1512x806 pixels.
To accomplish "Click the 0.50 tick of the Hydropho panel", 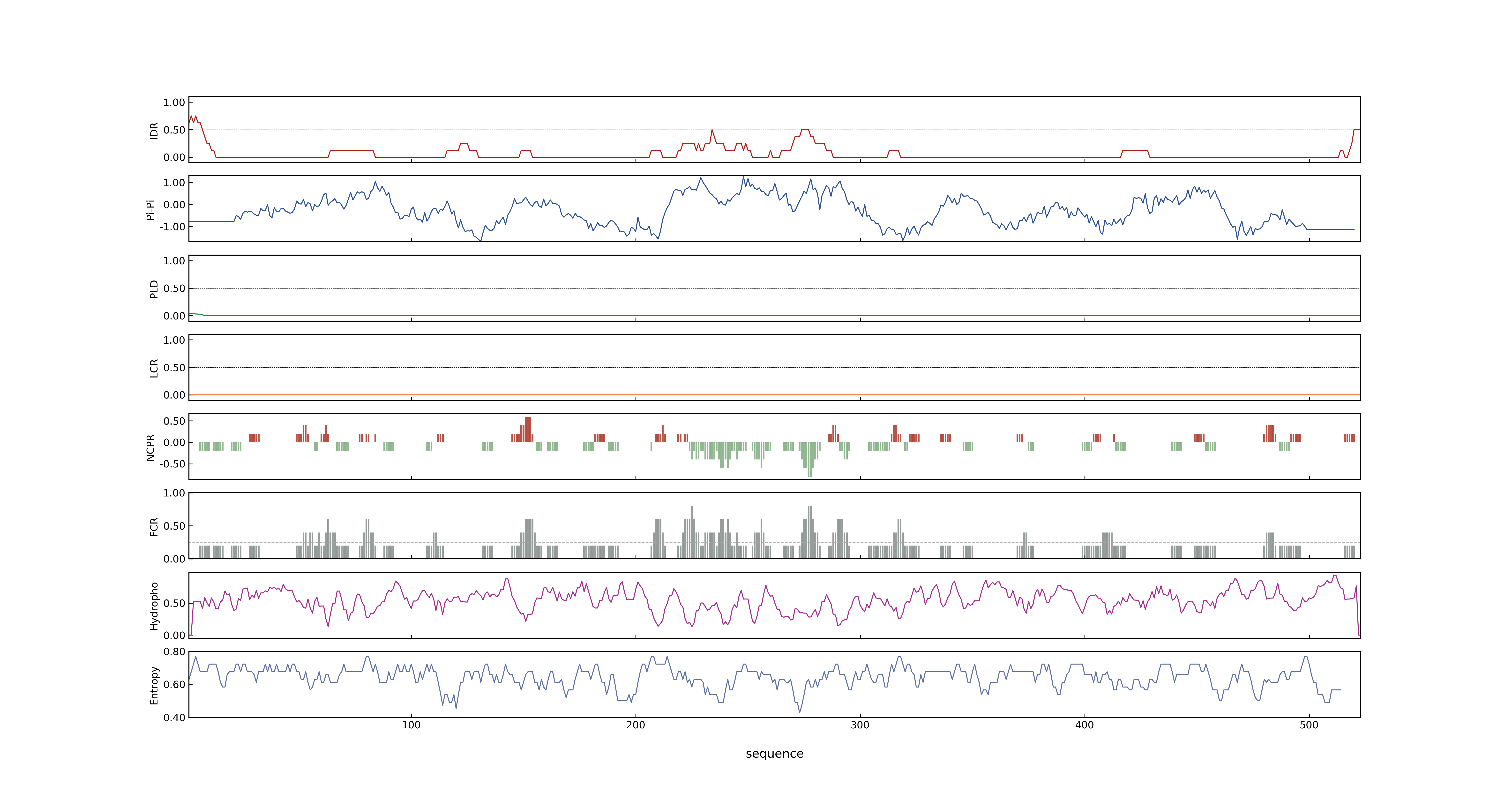I will coord(174,604).
